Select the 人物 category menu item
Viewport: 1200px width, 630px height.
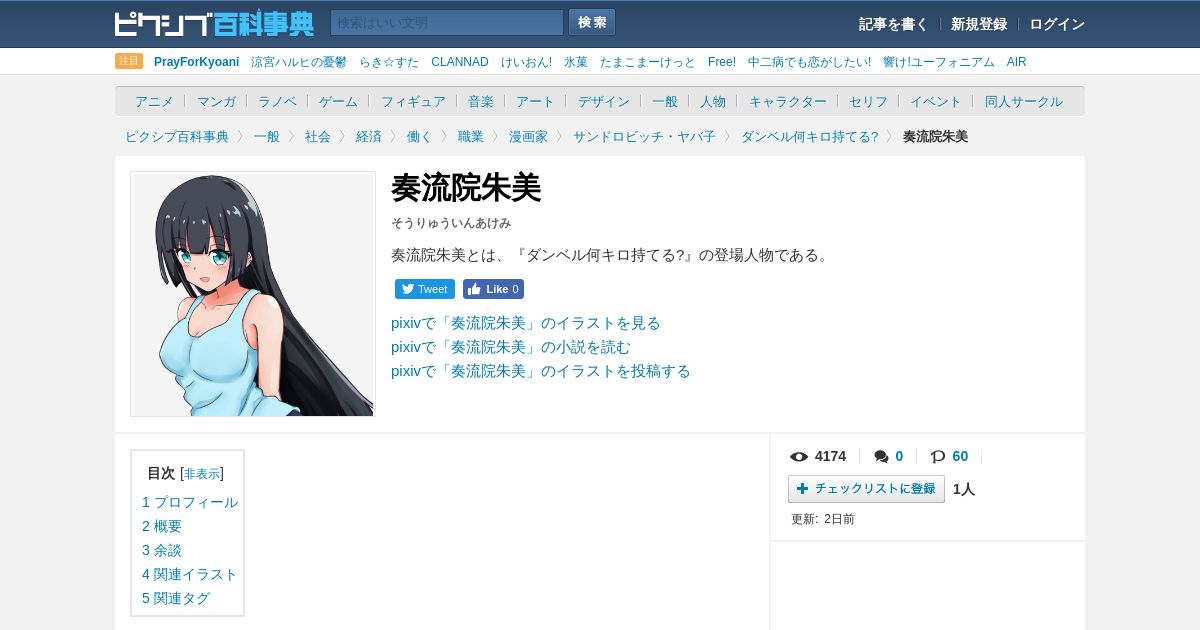pyautogui.click(x=713, y=101)
